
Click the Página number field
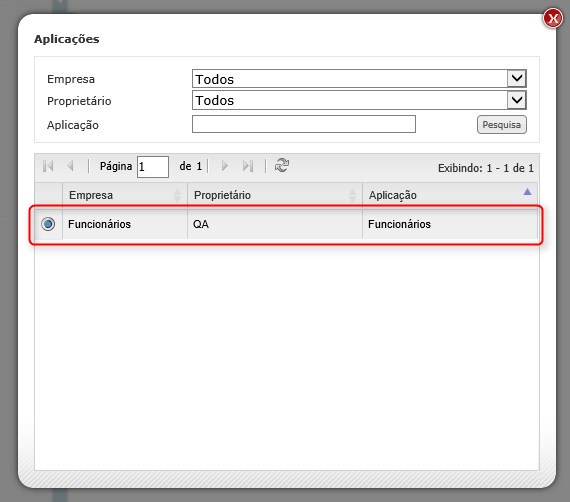pyautogui.click(x=153, y=167)
